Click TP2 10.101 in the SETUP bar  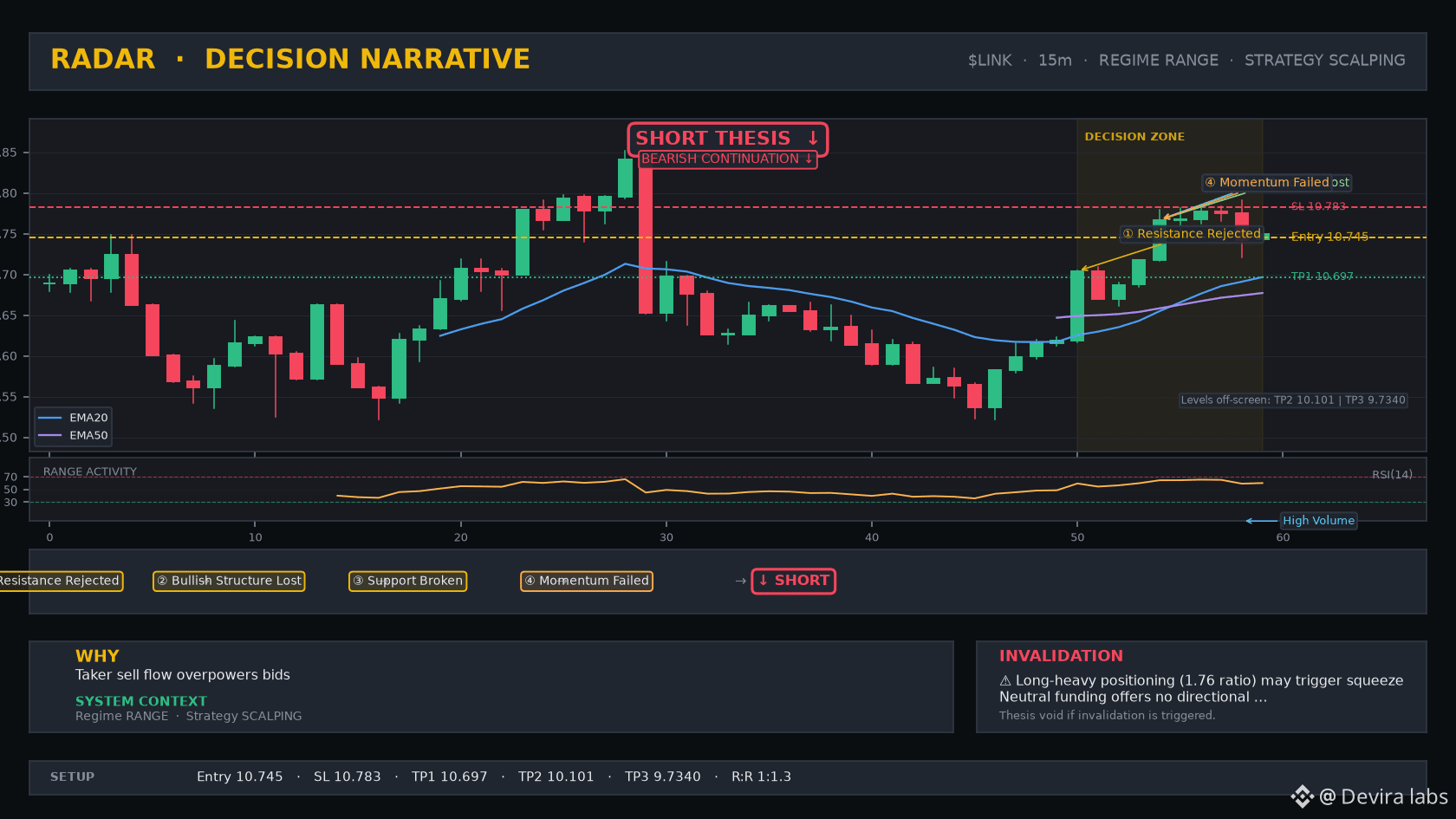click(x=556, y=777)
